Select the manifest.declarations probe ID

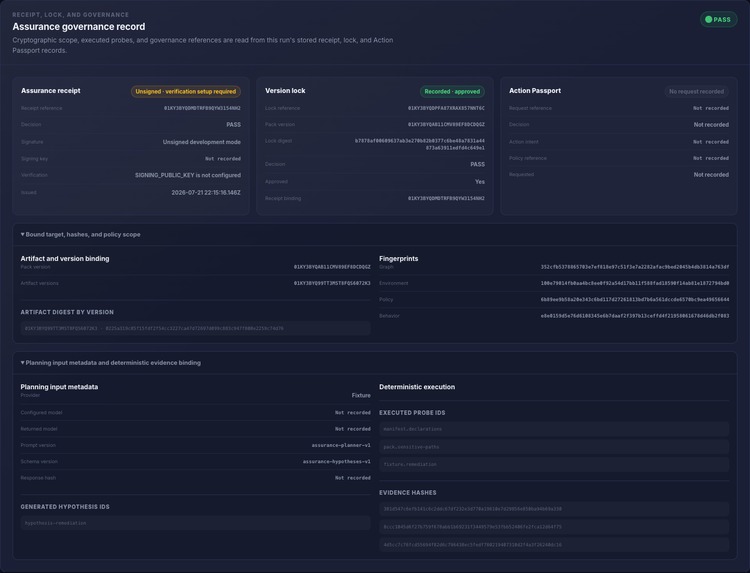(554, 429)
